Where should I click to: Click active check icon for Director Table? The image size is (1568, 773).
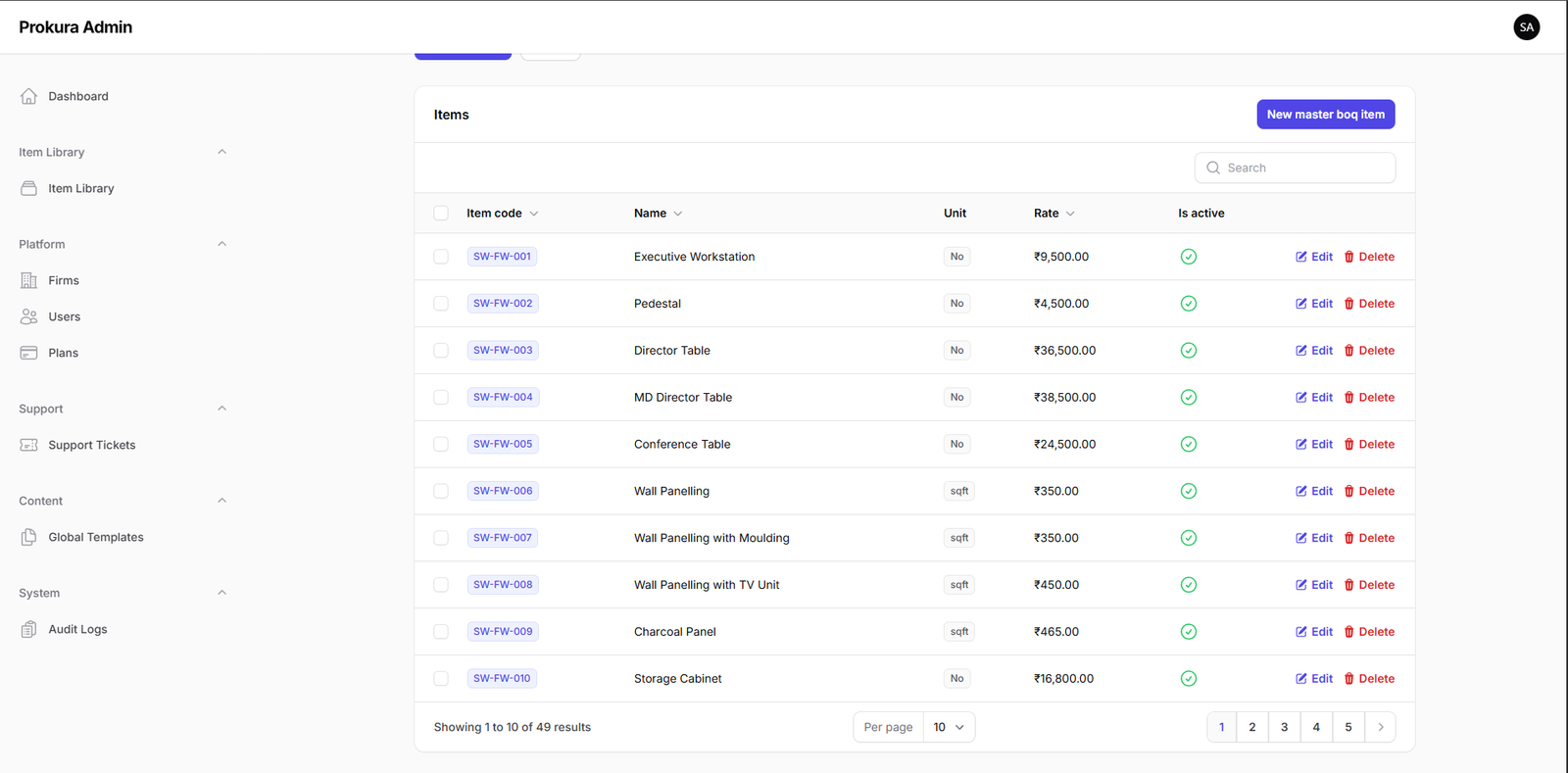pyautogui.click(x=1189, y=351)
